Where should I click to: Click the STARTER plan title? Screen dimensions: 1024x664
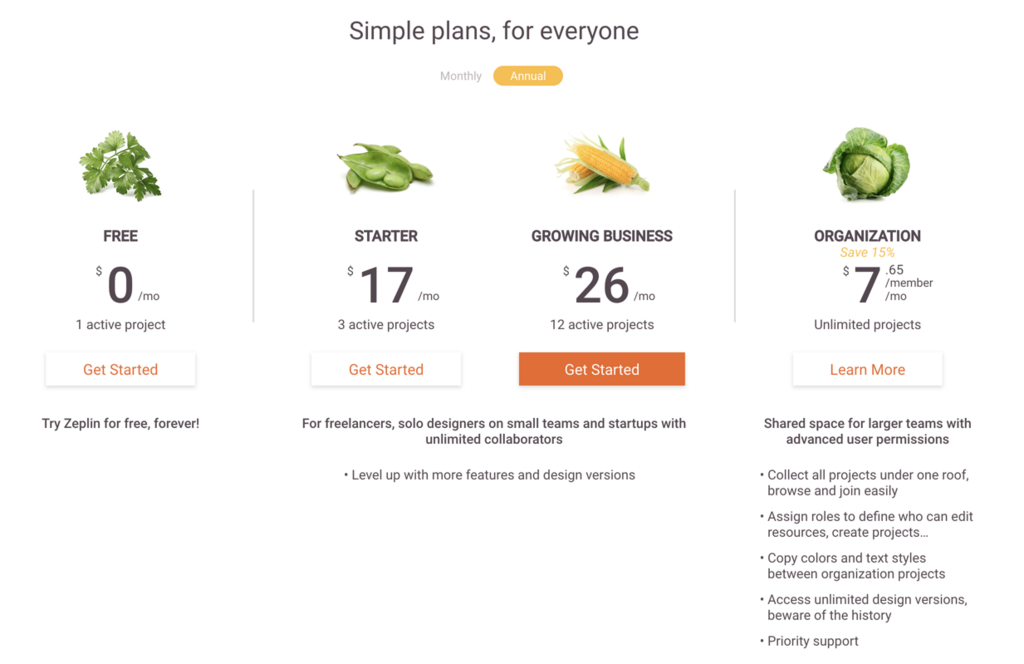pyautogui.click(x=386, y=236)
